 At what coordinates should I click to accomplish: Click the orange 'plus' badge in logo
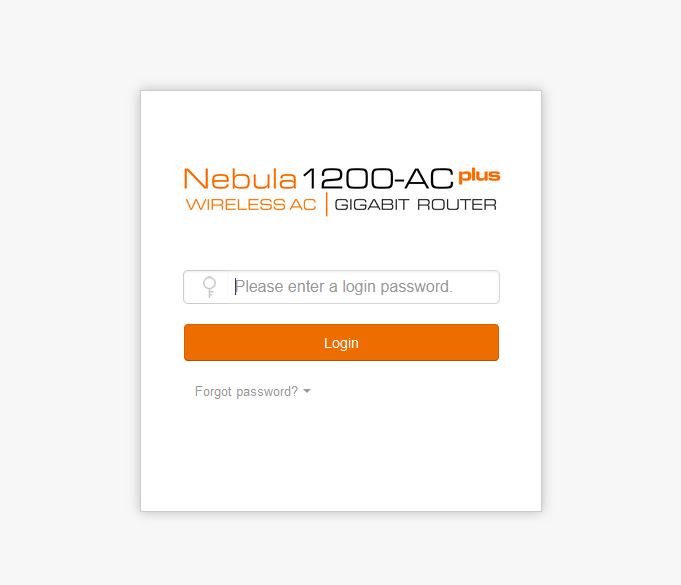(479, 176)
